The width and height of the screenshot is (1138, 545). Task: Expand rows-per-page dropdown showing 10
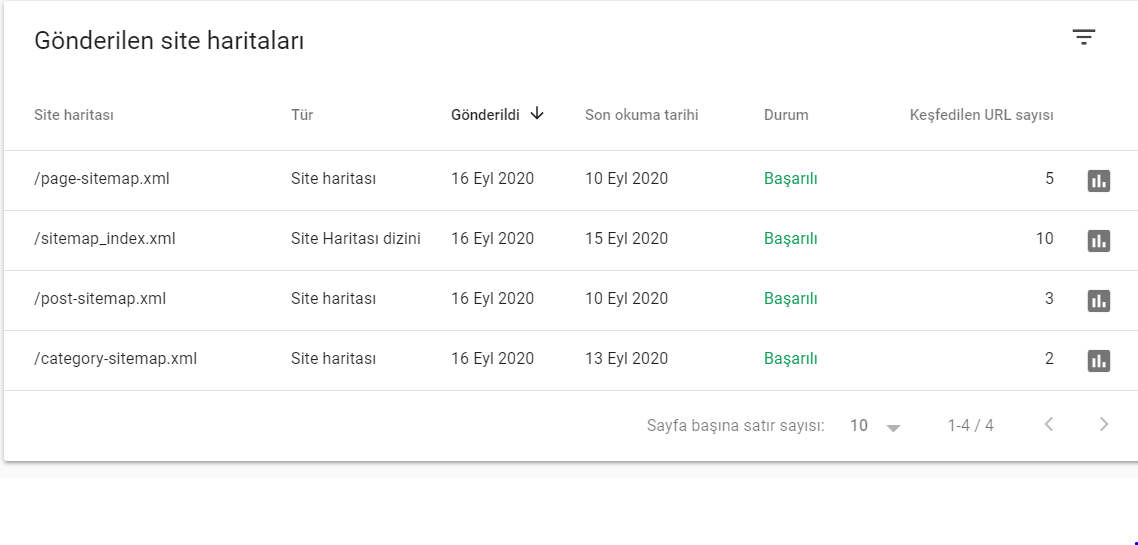[x=875, y=426]
